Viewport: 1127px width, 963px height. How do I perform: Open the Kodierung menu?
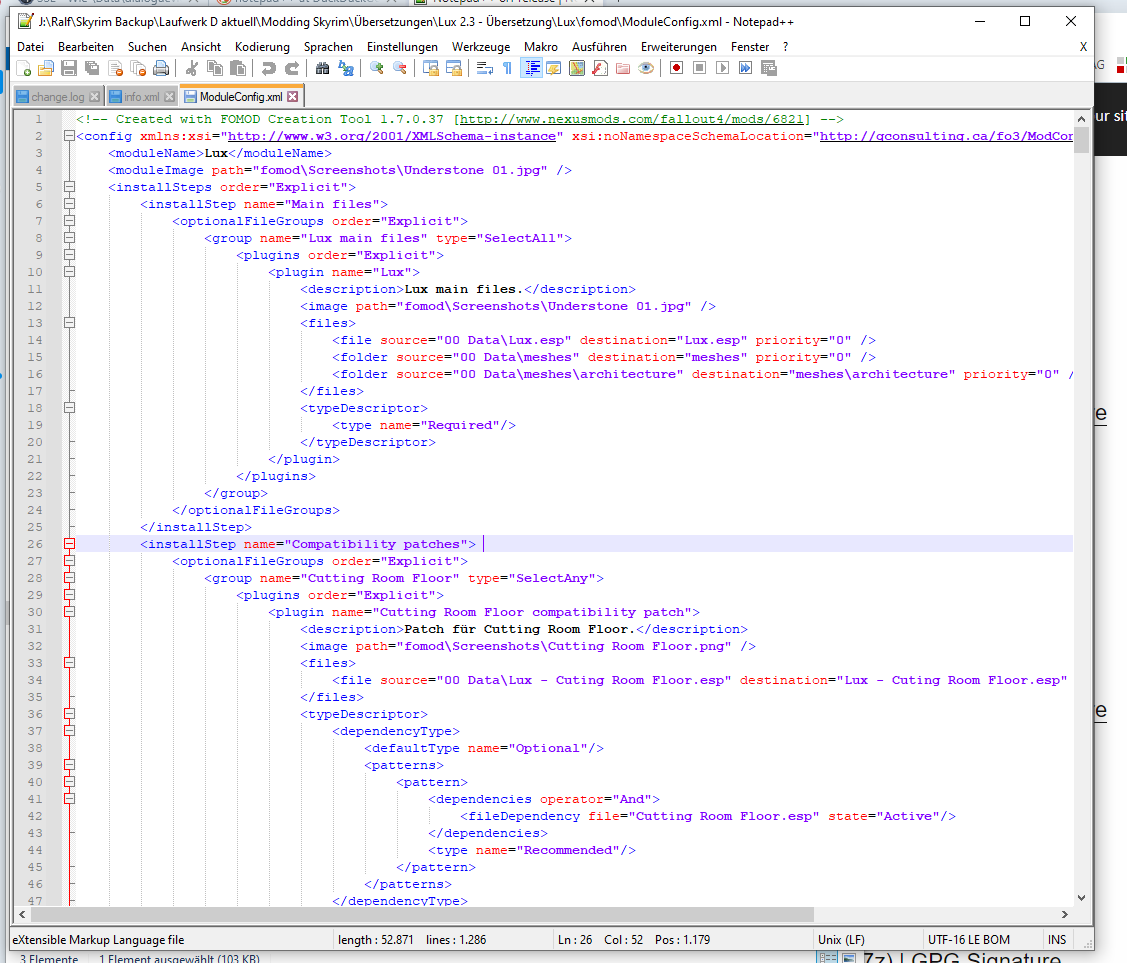(262, 47)
